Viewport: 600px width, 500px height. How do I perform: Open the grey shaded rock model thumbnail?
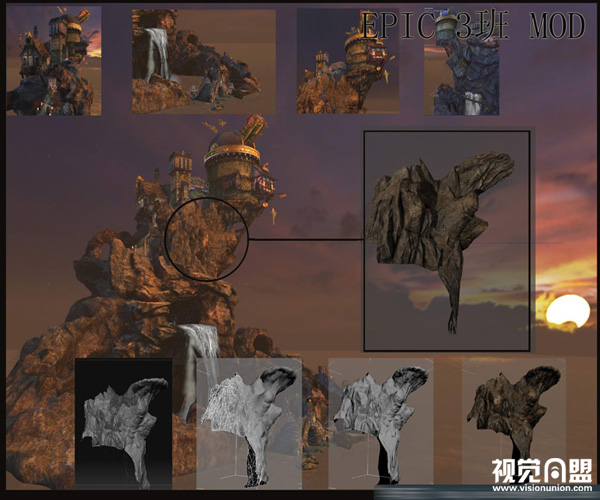[x=381, y=423]
